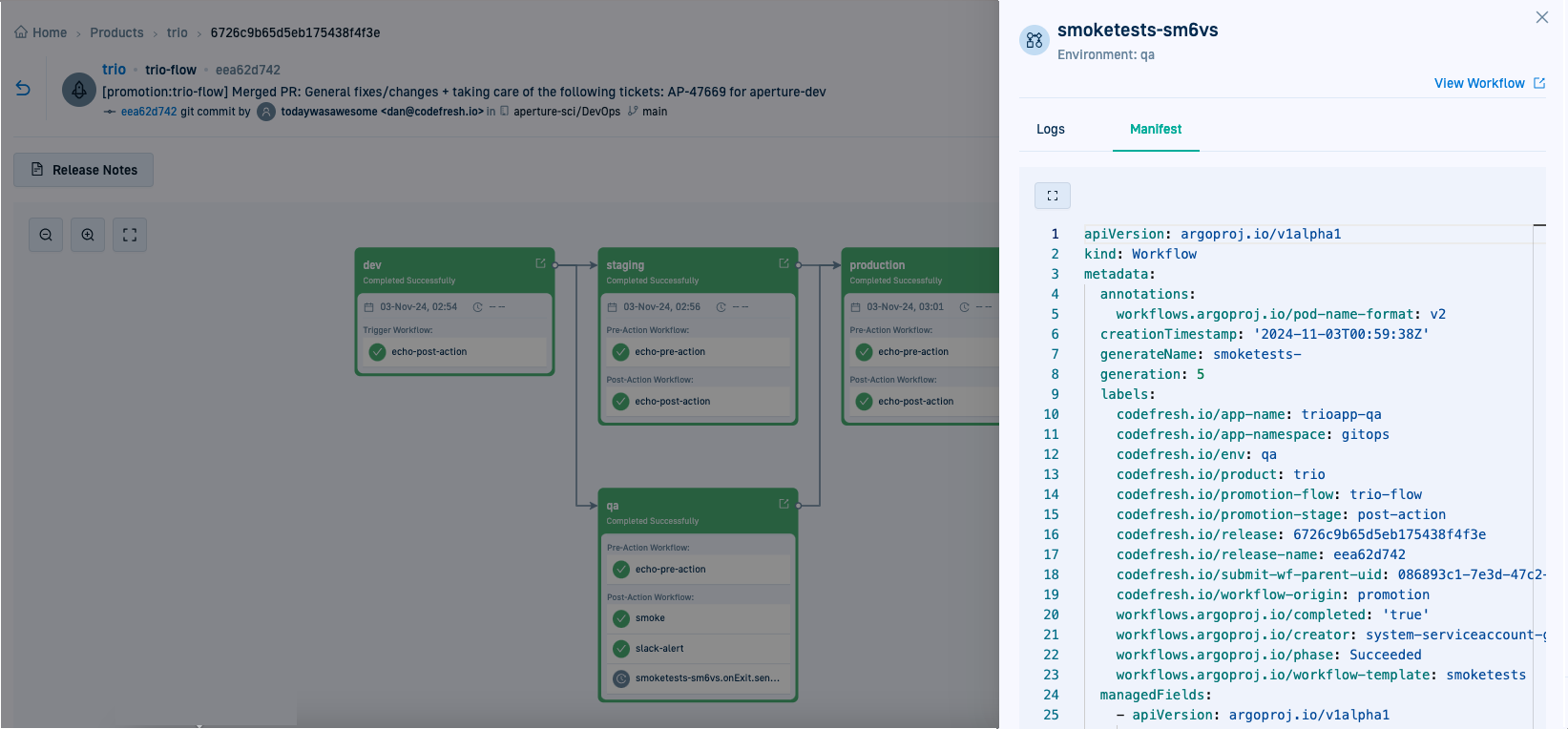The width and height of the screenshot is (1568, 729).
Task: Click the back arrow icon
Action: click(x=23, y=89)
